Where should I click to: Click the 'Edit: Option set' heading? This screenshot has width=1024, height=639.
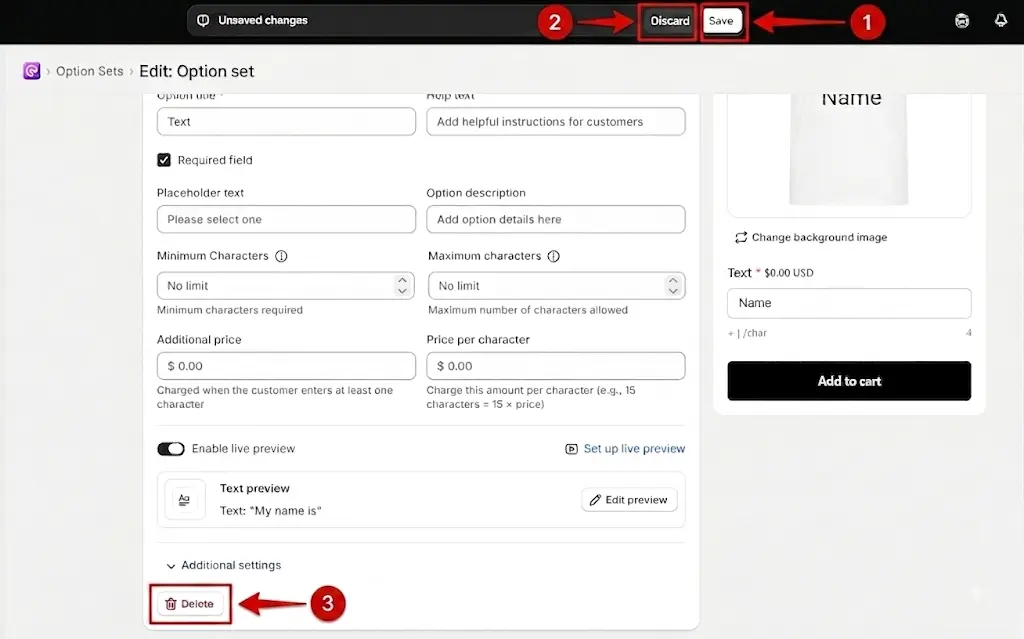pos(197,71)
